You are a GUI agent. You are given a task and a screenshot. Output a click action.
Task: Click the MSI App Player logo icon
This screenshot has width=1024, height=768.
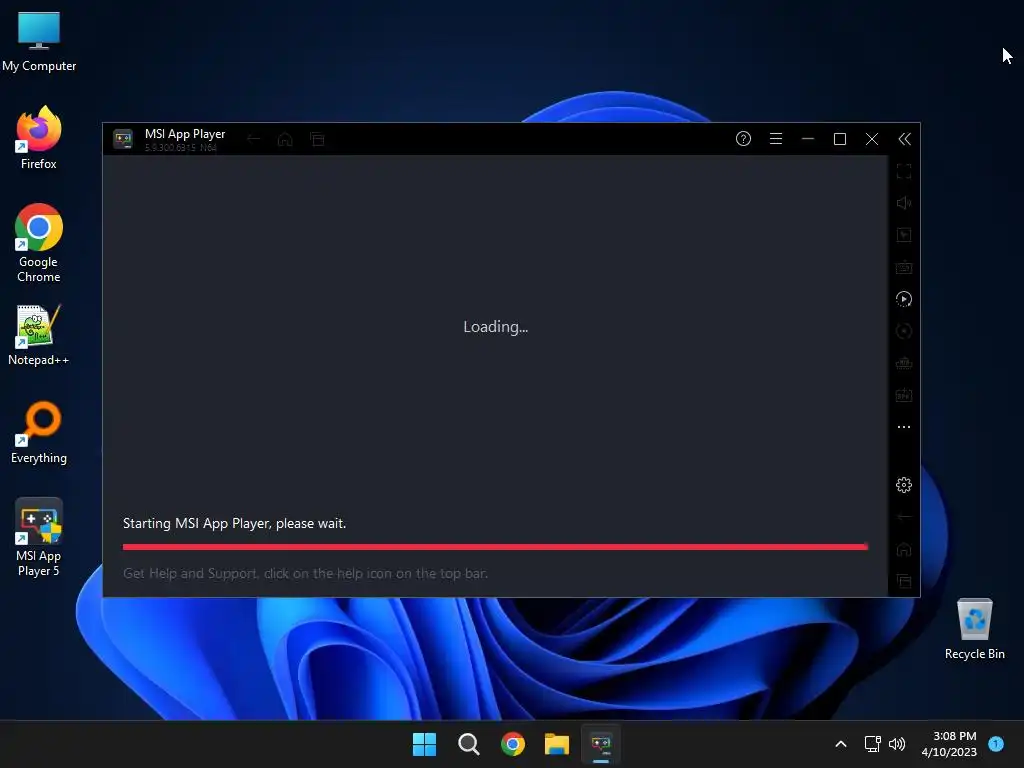123,138
